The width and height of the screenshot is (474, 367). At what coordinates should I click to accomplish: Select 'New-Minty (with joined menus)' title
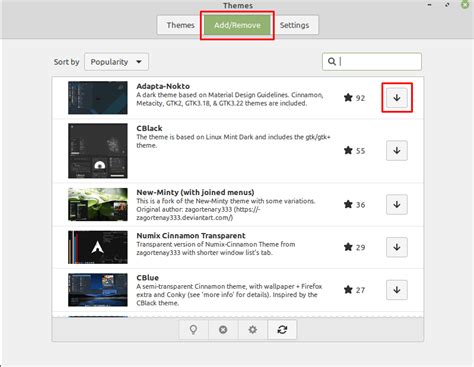click(x=195, y=192)
